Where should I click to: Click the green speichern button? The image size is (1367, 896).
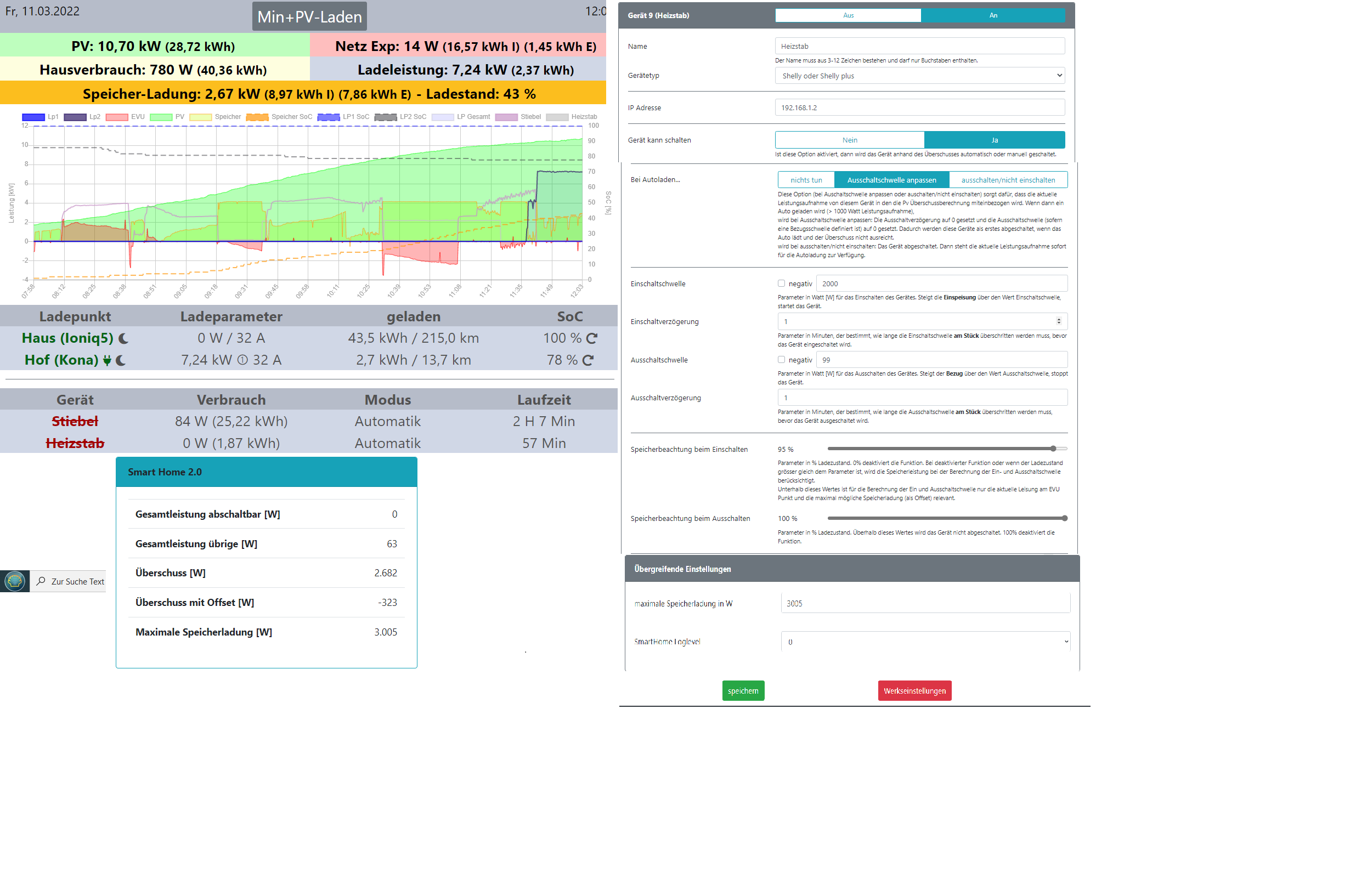click(x=743, y=691)
